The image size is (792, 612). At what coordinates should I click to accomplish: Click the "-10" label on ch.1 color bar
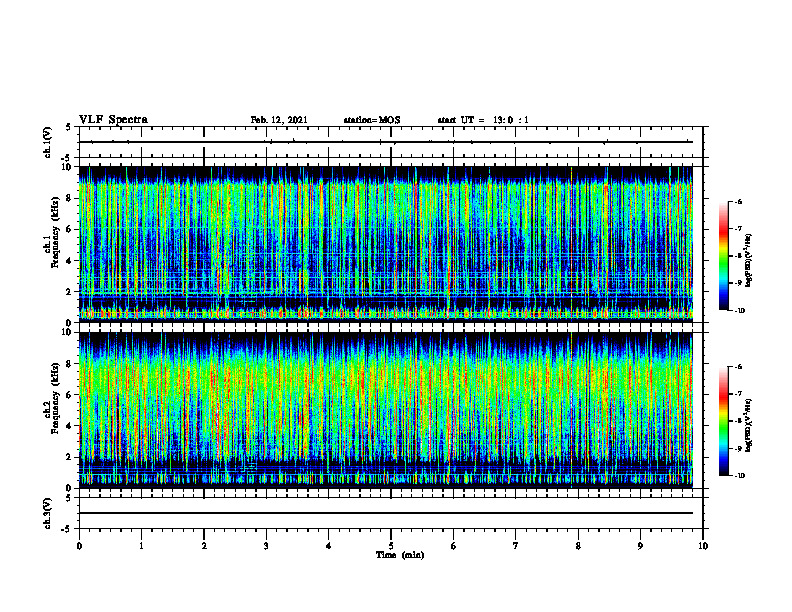pyautogui.click(x=740, y=311)
